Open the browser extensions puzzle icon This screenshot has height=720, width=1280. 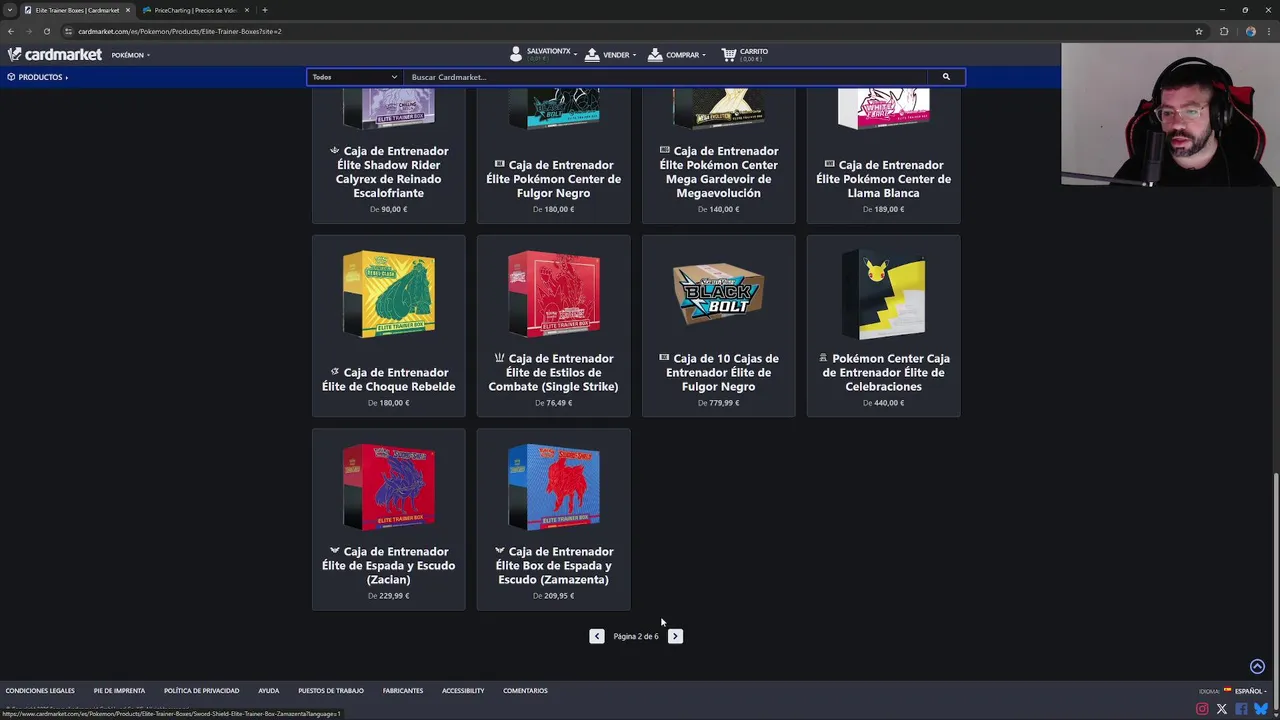coord(1224,31)
